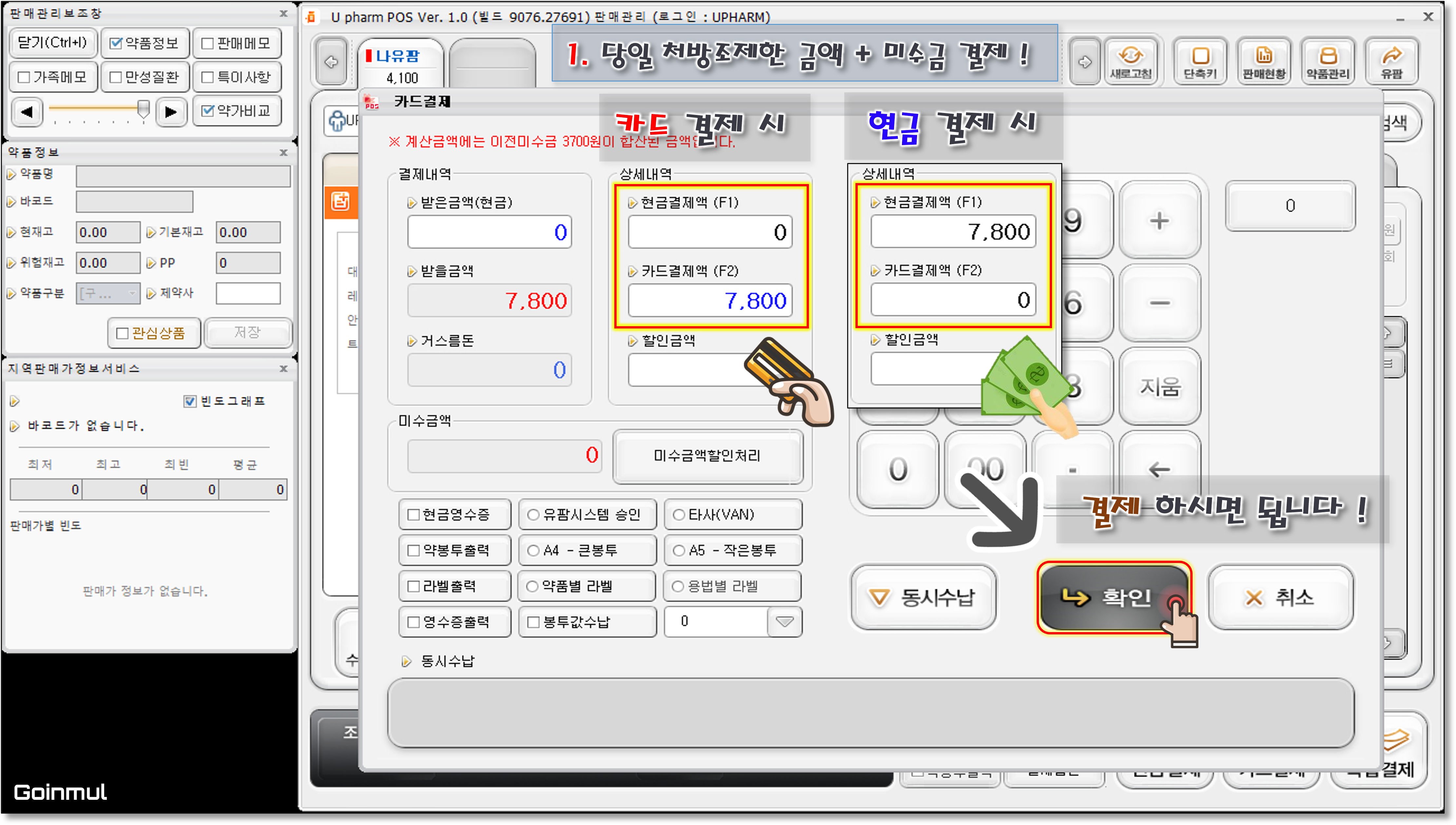1456x825 pixels.
Task: Click the keypad plus key
Action: [1159, 220]
